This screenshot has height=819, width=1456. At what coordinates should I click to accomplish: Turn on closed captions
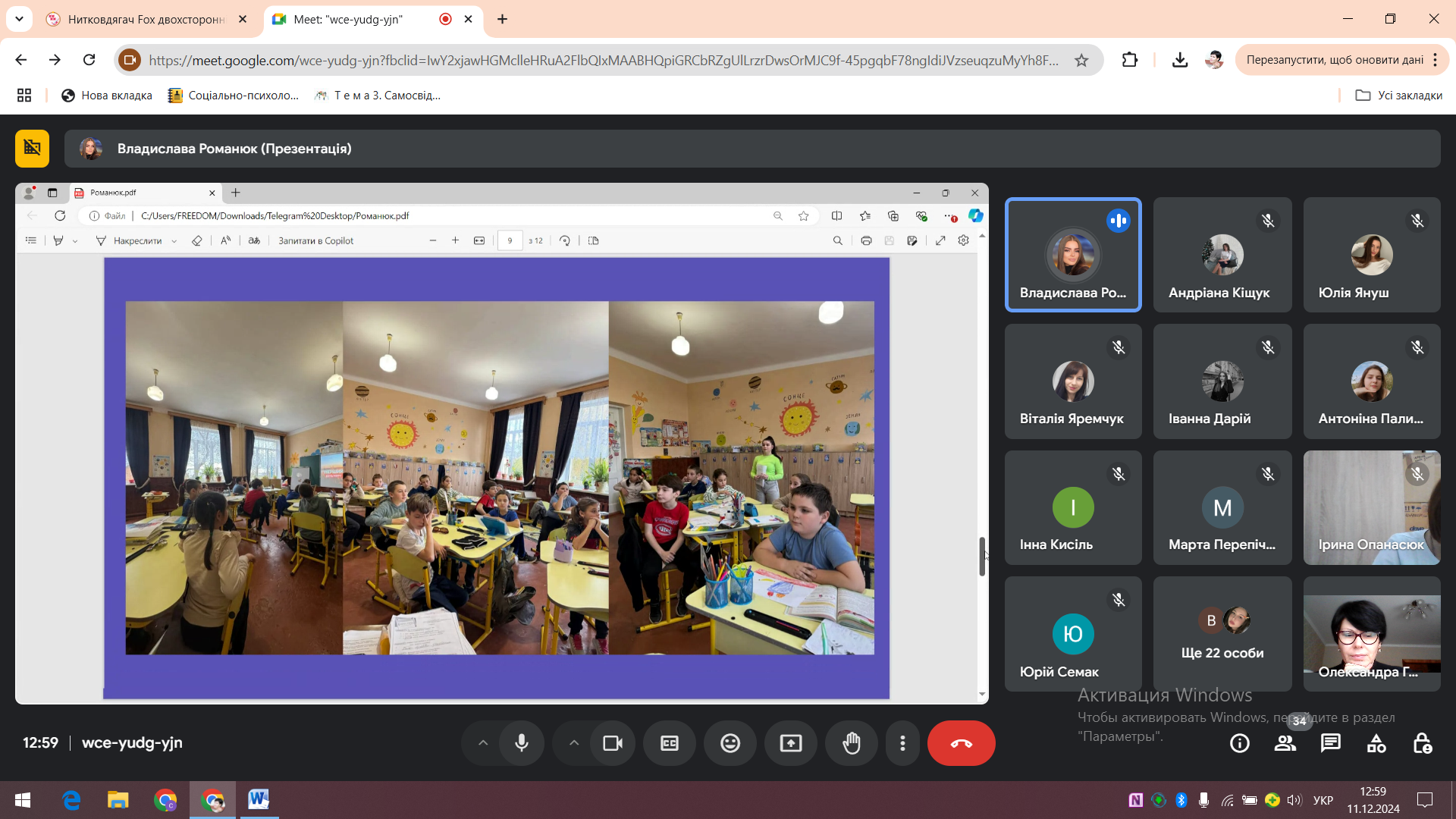pos(670,743)
